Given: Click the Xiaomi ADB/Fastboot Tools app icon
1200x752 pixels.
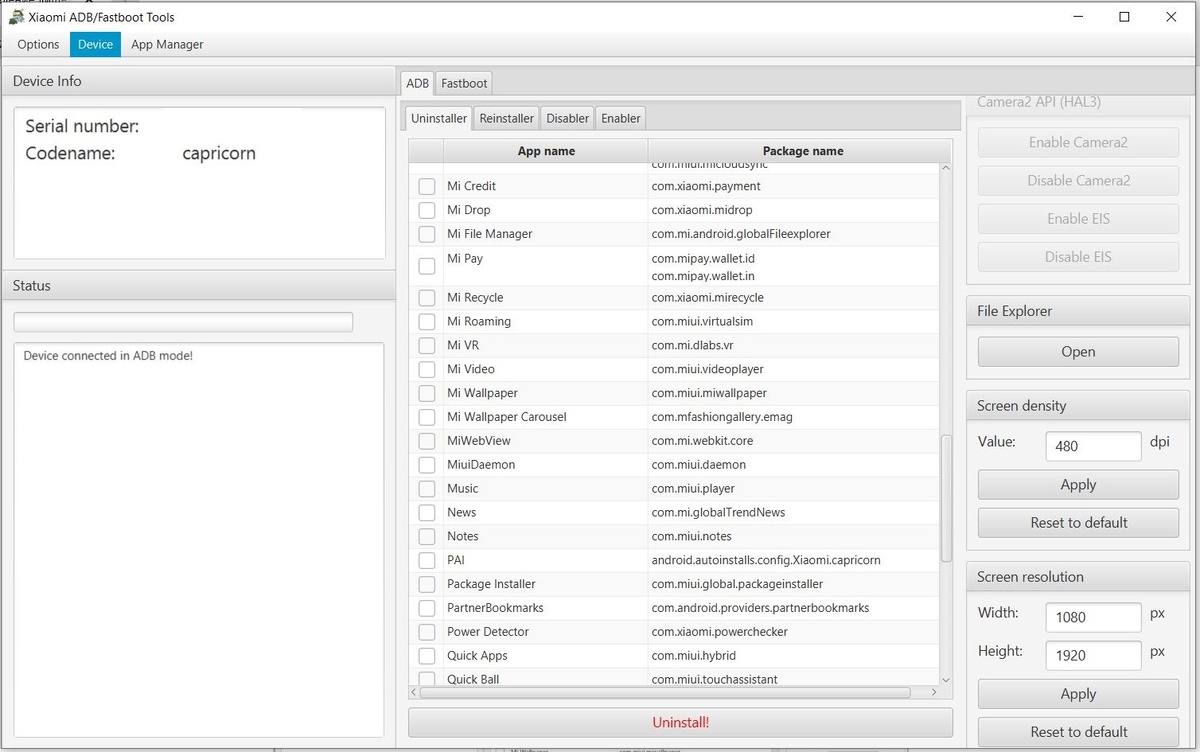Looking at the screenshot, I should point(16,17).
